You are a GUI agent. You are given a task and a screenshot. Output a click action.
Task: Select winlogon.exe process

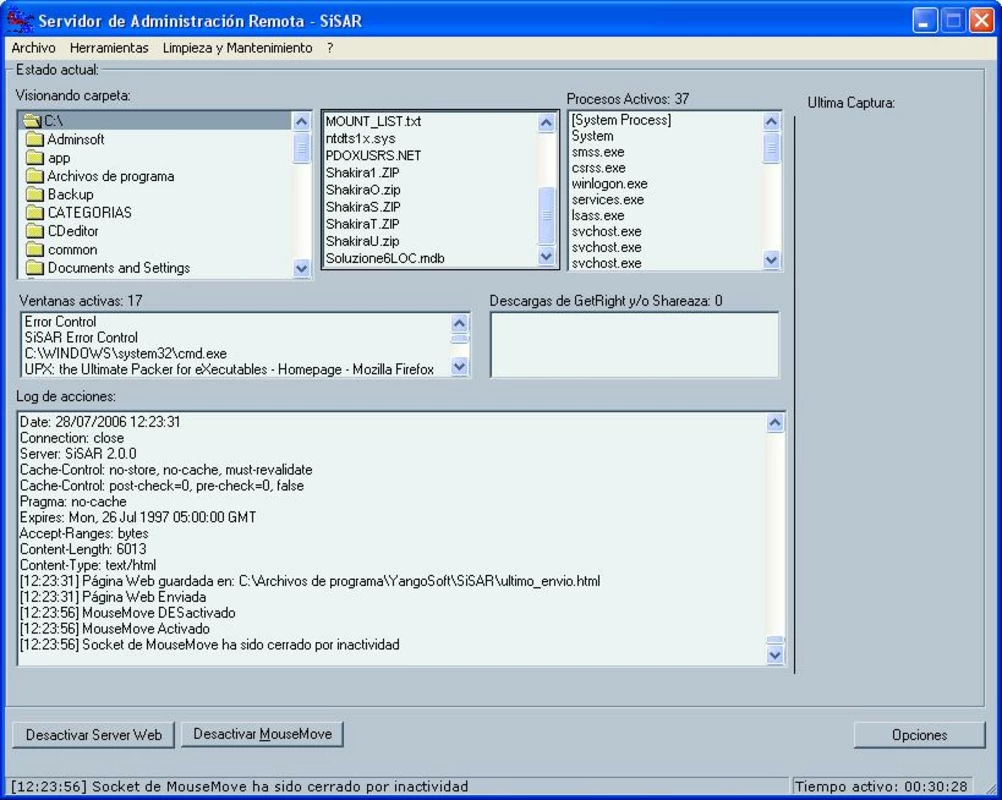click(610, 184)
